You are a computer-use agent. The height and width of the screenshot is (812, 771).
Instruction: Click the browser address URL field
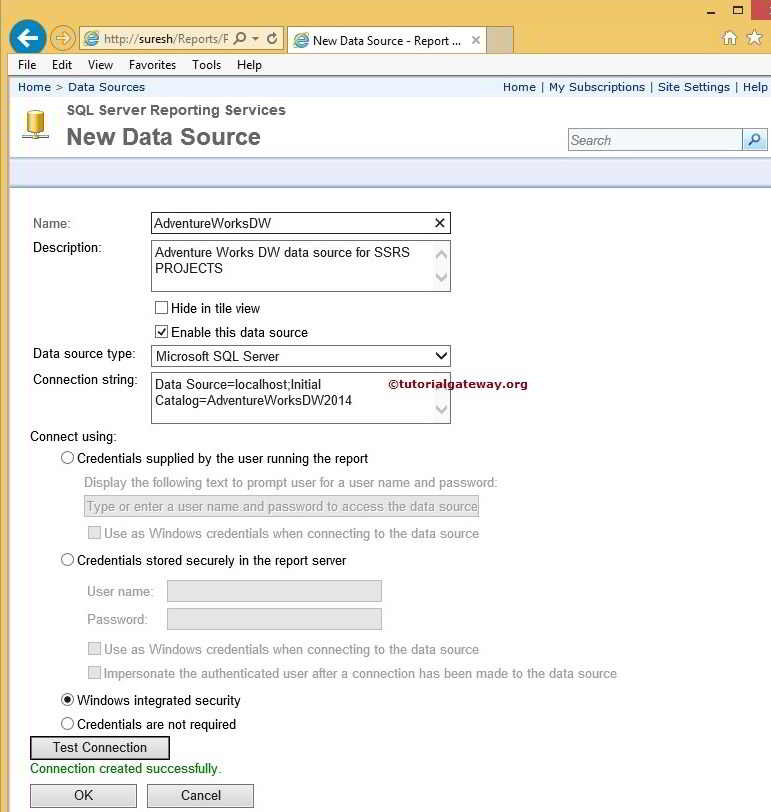pos(166,39)
